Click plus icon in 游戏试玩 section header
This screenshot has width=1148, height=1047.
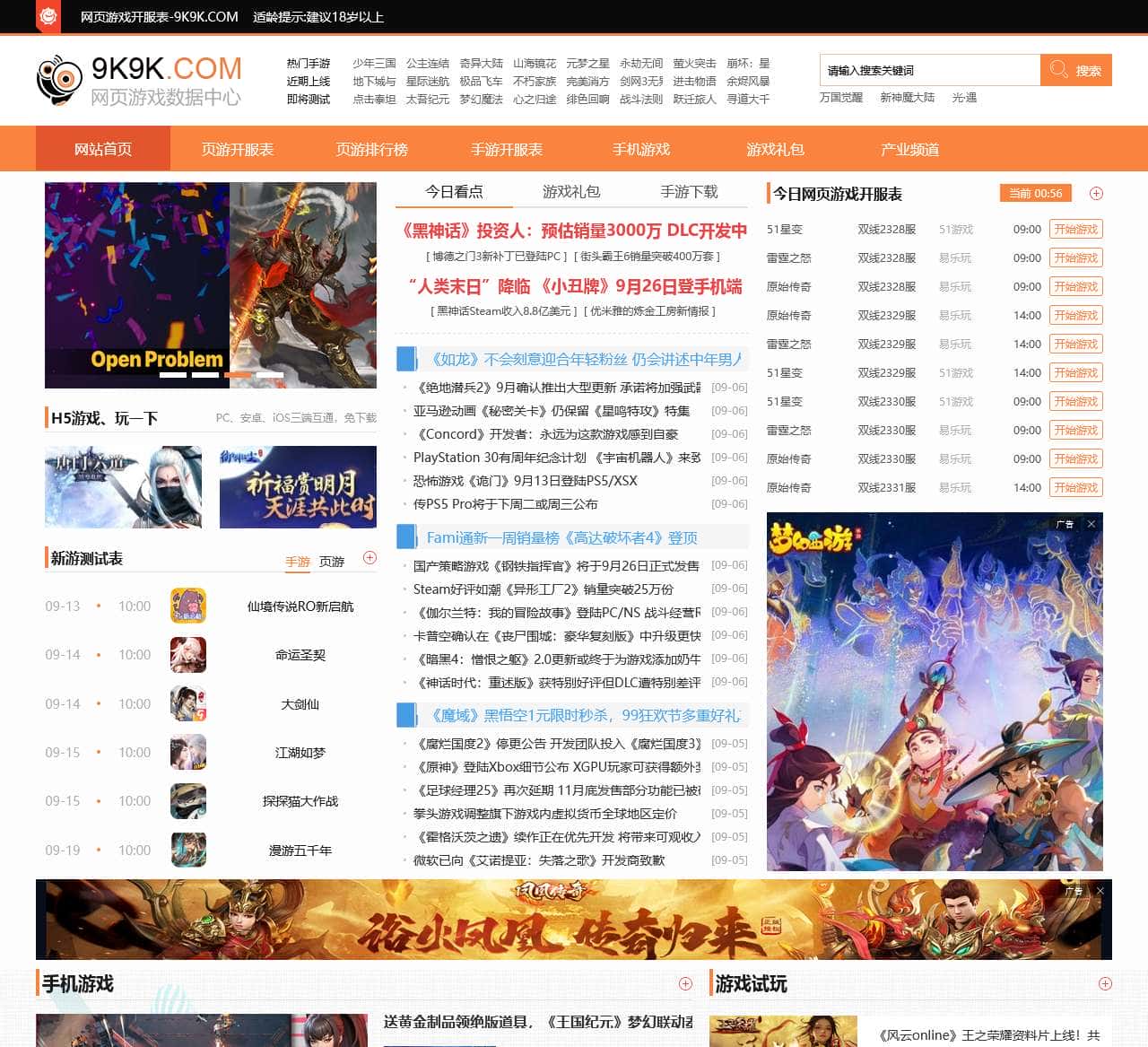pyautogui.click(x=1105, y=983)
